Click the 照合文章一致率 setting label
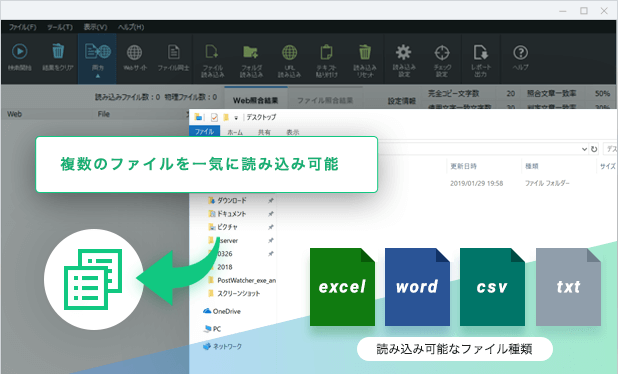The height and width of the screenshot is (374, 618). (551, 93)
